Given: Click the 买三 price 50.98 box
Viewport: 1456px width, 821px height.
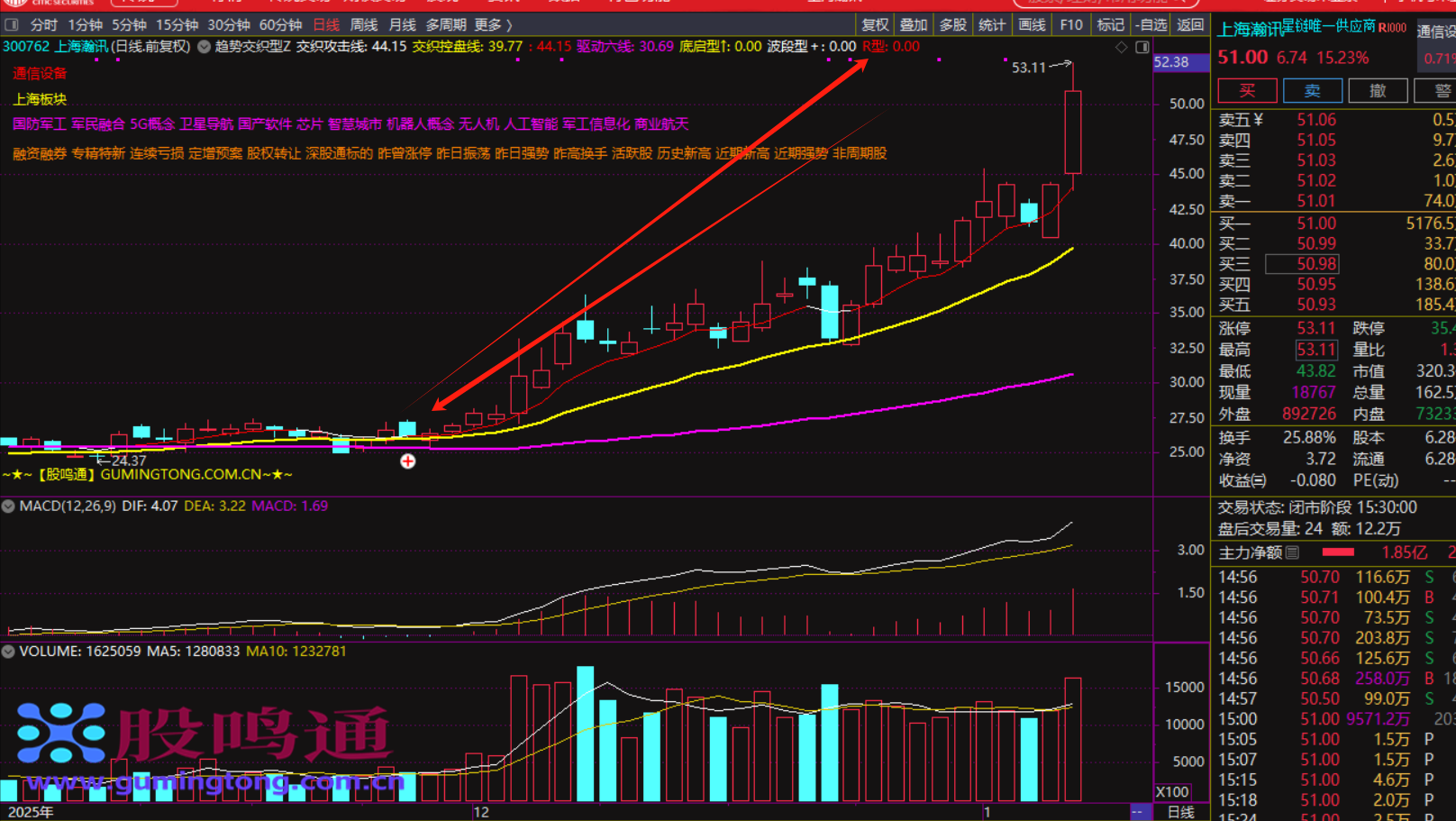Looking at the screenshot, I should coord(1302,264).
